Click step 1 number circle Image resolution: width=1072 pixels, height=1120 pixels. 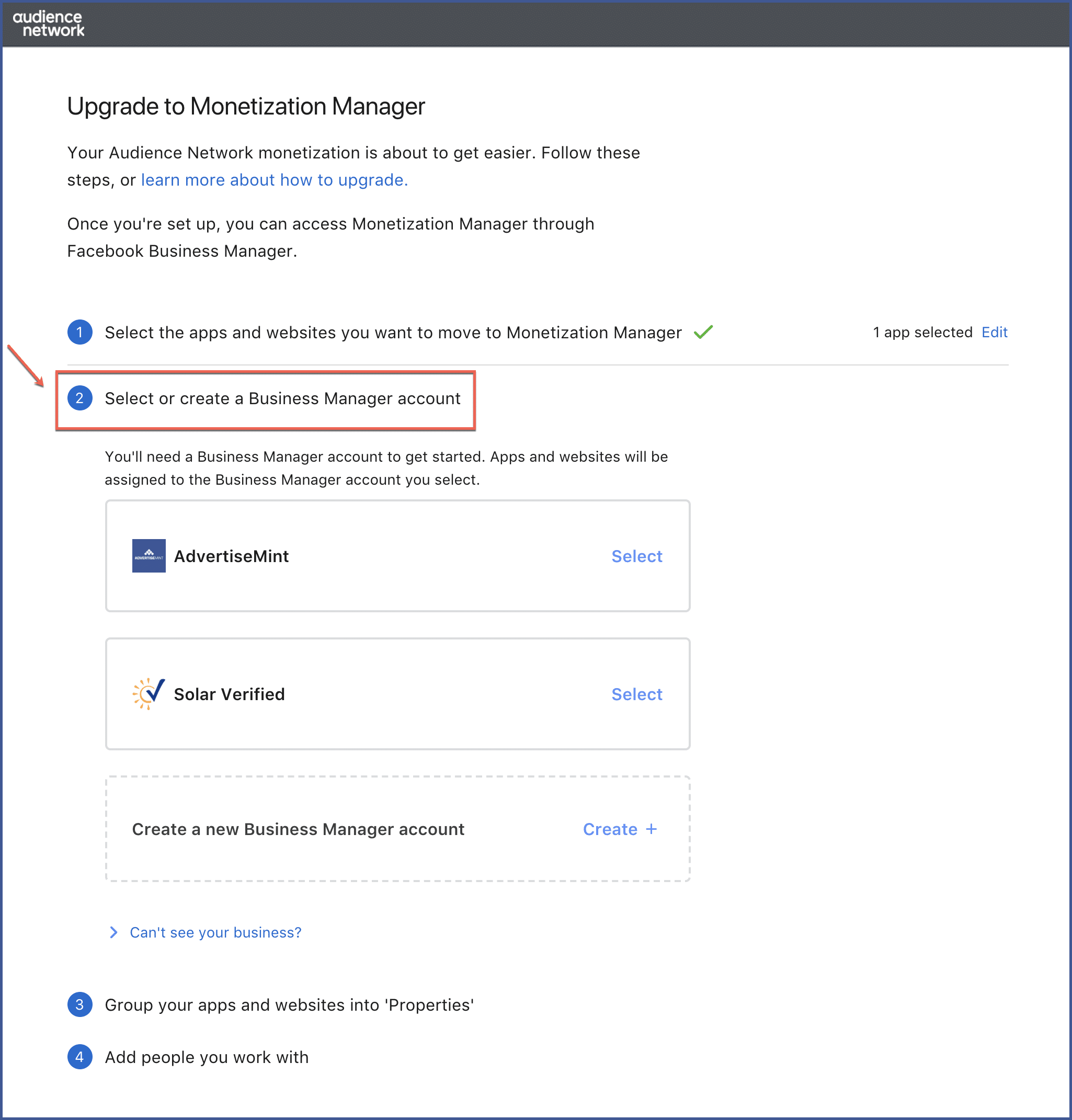coord(80,332)
